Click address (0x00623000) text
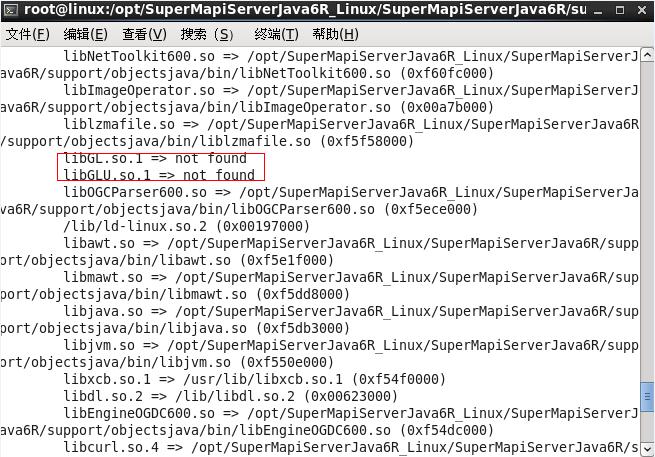The width and height of the screenshot is (655, 457). (351, 396)
